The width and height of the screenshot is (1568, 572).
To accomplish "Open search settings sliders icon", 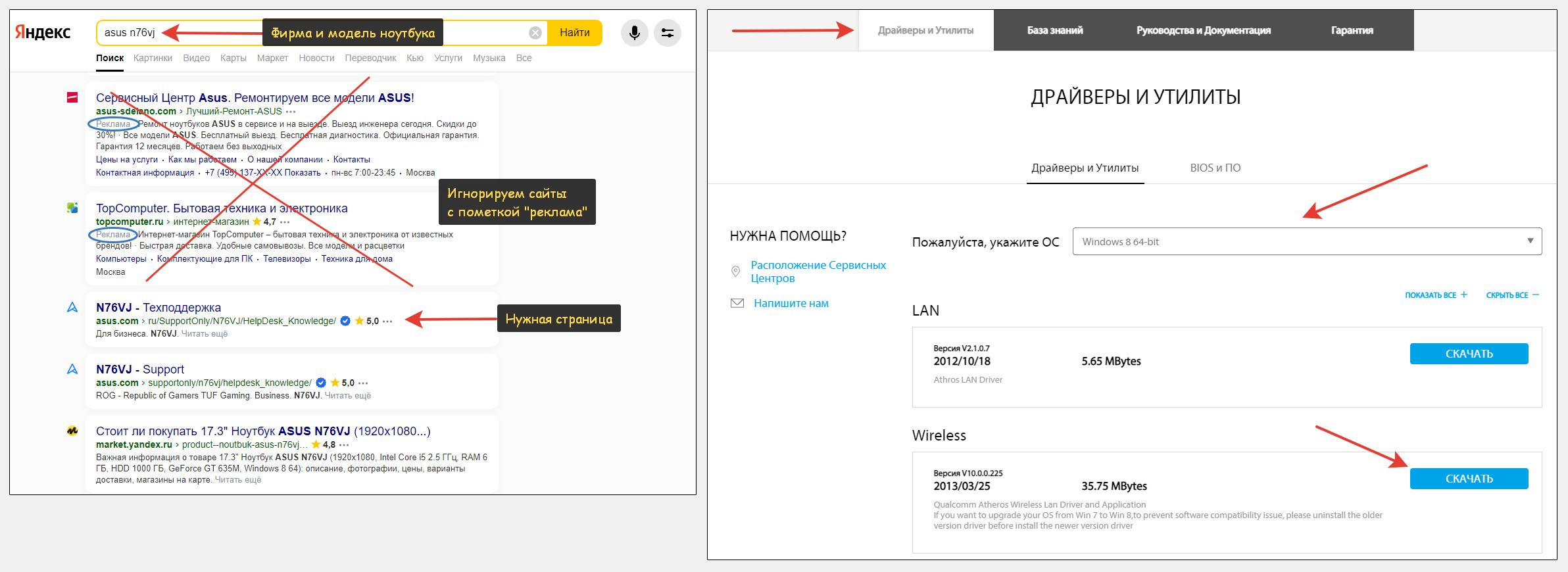I will [667, 33].
